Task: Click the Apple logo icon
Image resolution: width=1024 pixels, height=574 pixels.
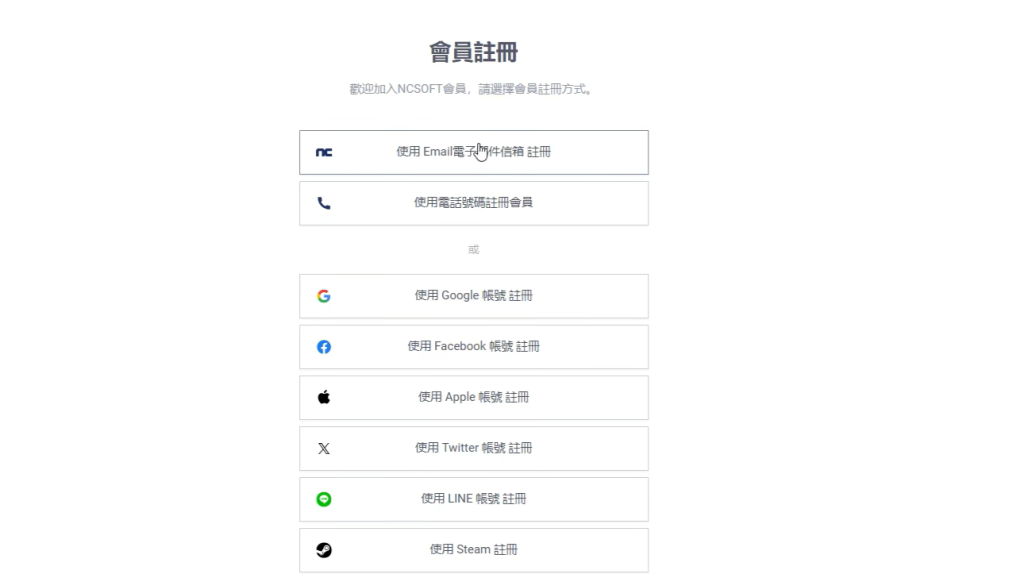Action: (x=324, y=397)
